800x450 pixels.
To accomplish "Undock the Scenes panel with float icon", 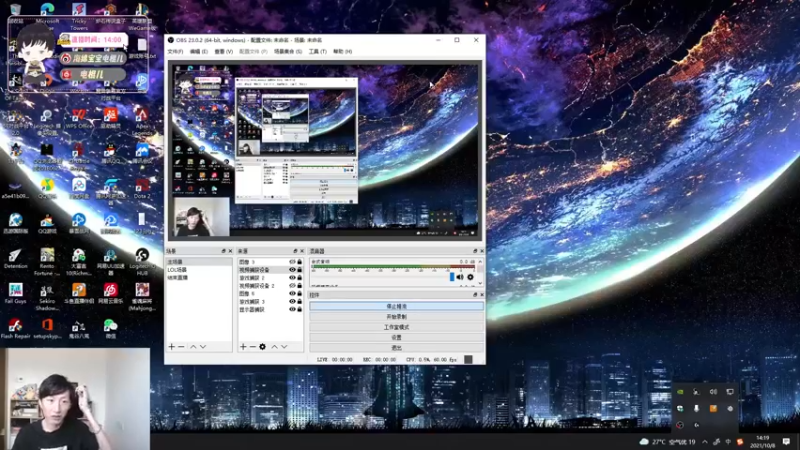I will click(x=223, y=251).
